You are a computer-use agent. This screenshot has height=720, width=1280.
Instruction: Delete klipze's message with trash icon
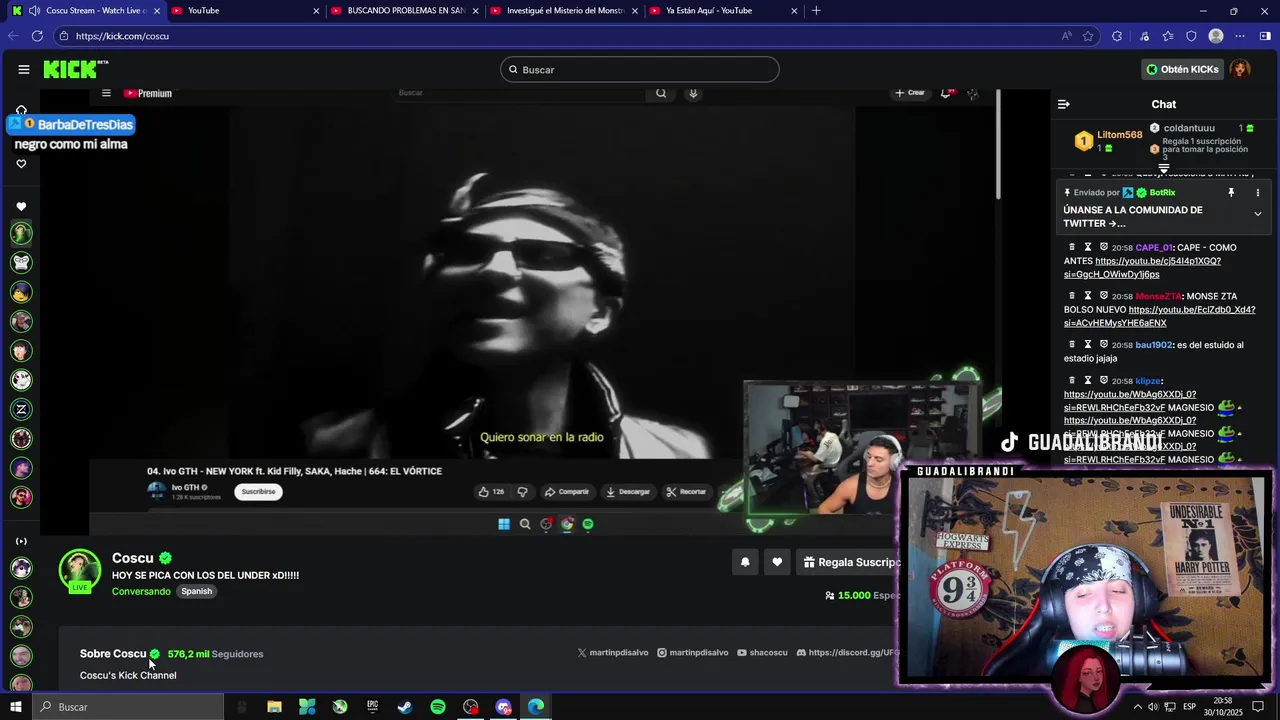click(x=1072, y=381)
